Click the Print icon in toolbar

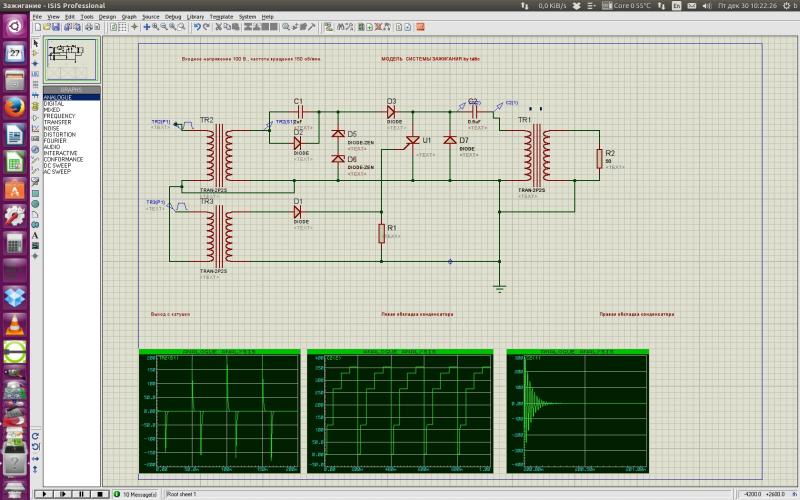pyautogui.click(x=90, y=27)
